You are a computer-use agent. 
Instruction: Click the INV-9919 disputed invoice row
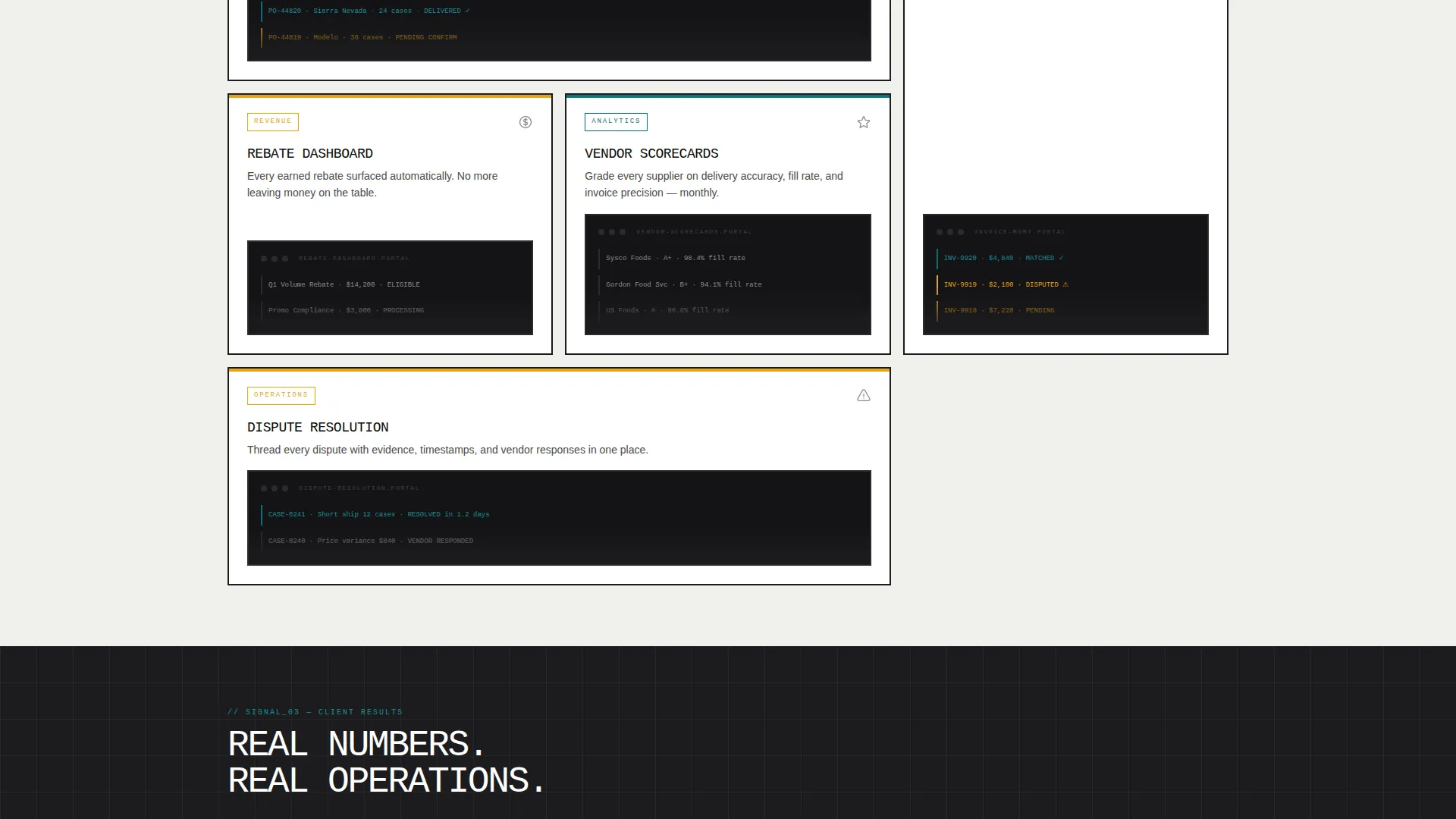1065,284
